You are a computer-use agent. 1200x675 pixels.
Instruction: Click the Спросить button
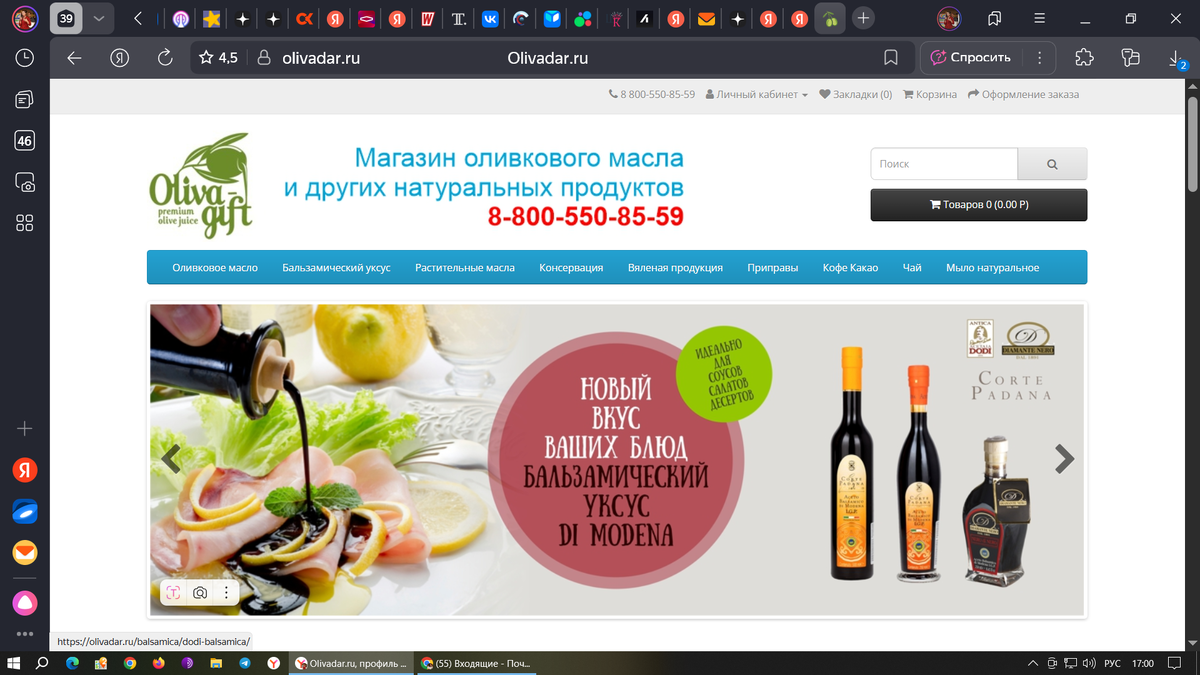pos(970,58)
